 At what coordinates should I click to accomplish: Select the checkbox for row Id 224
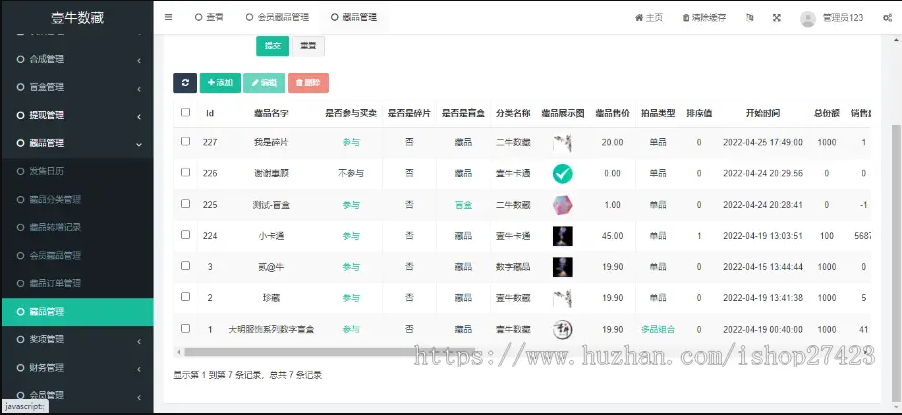click(x=185, y=235)
